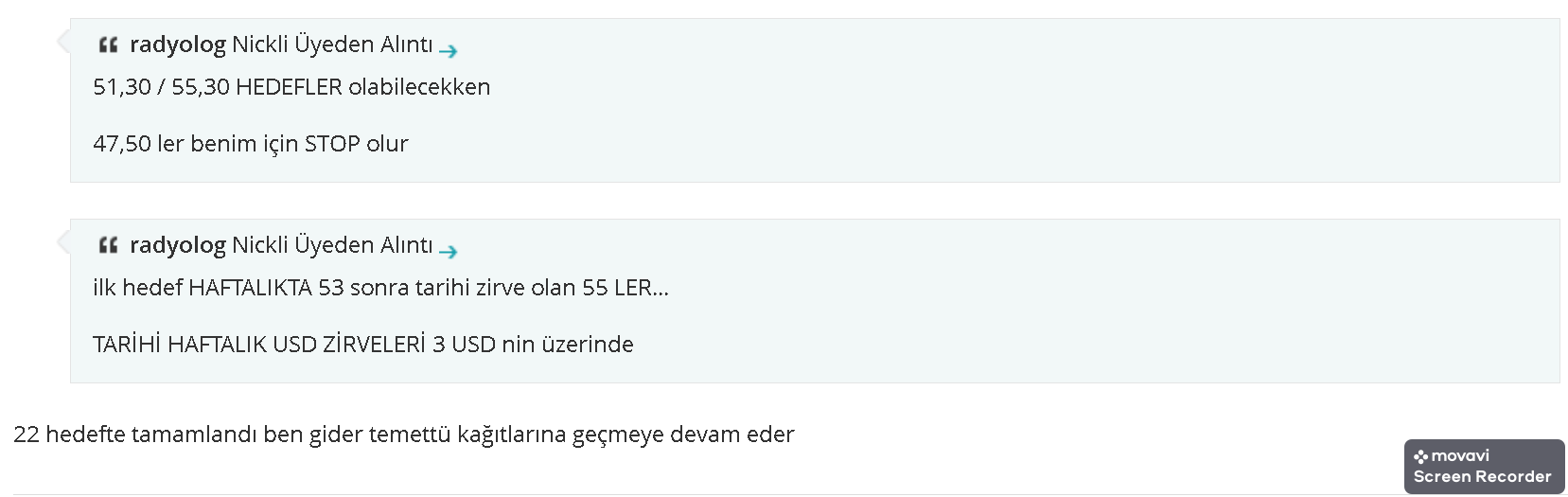
Task: Select the notch pointer of the first quote box
Action: pyautogui.click(x=63, y=42)
